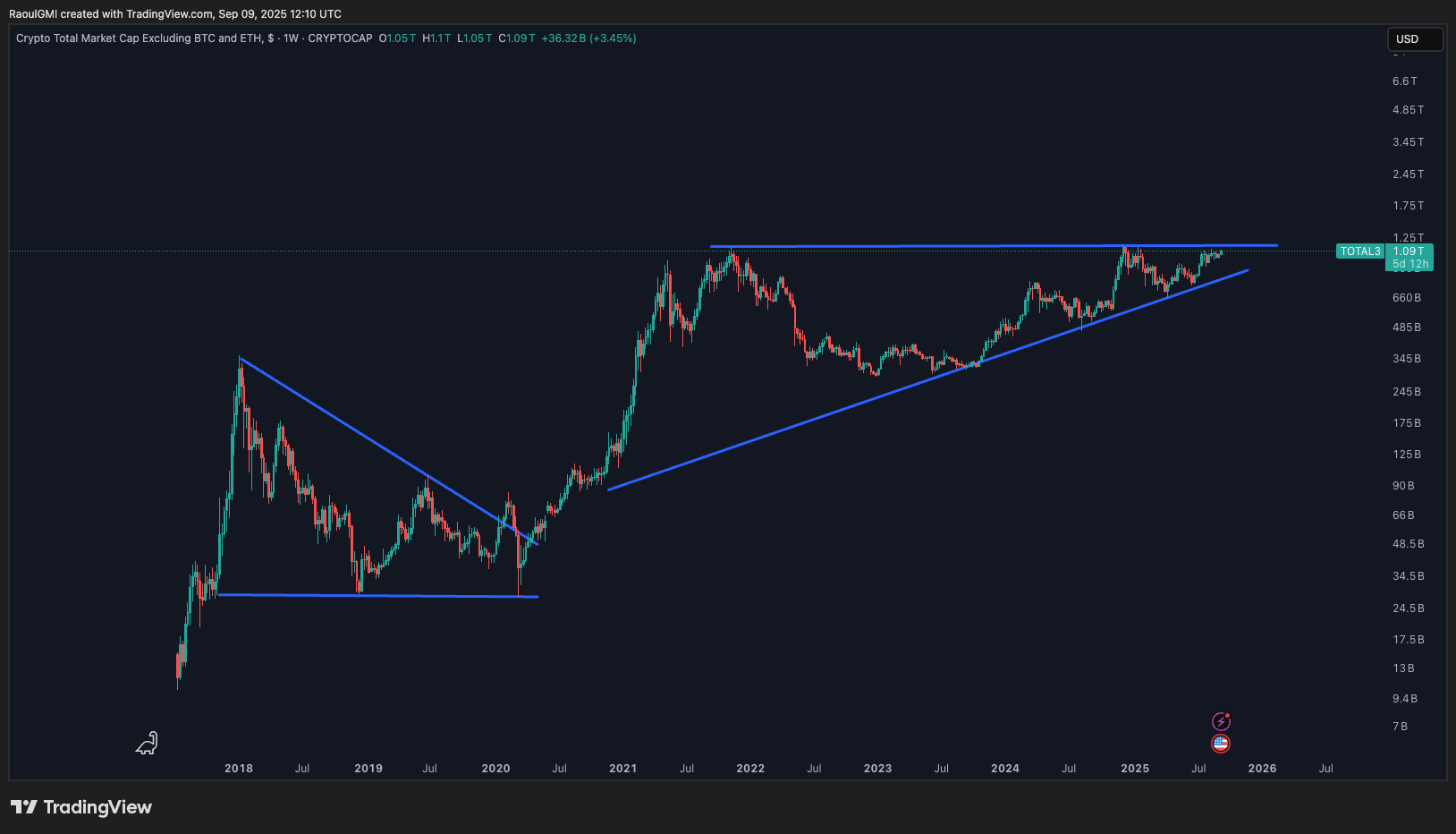Click the dinosaur logo icon on chart

pos(148,743)
